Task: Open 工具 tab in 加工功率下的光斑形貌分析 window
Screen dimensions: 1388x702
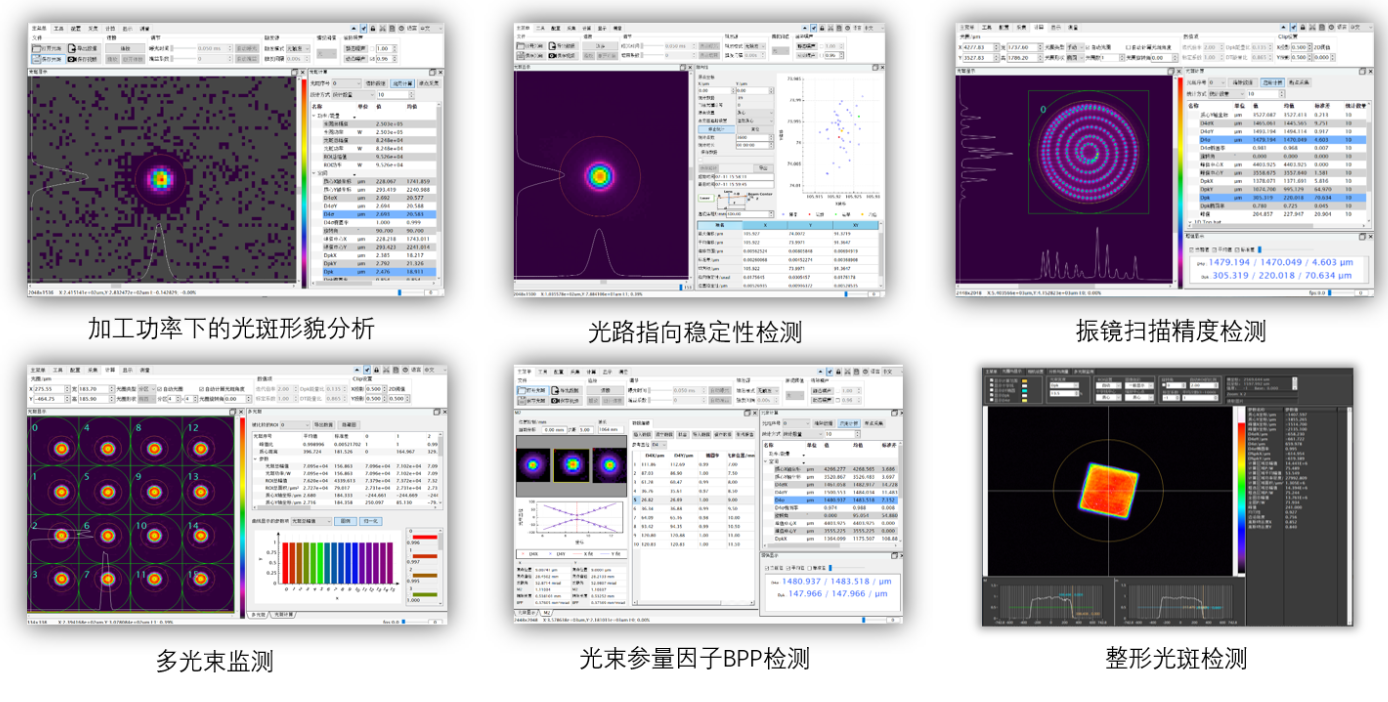Action: (x=59, y=28)
